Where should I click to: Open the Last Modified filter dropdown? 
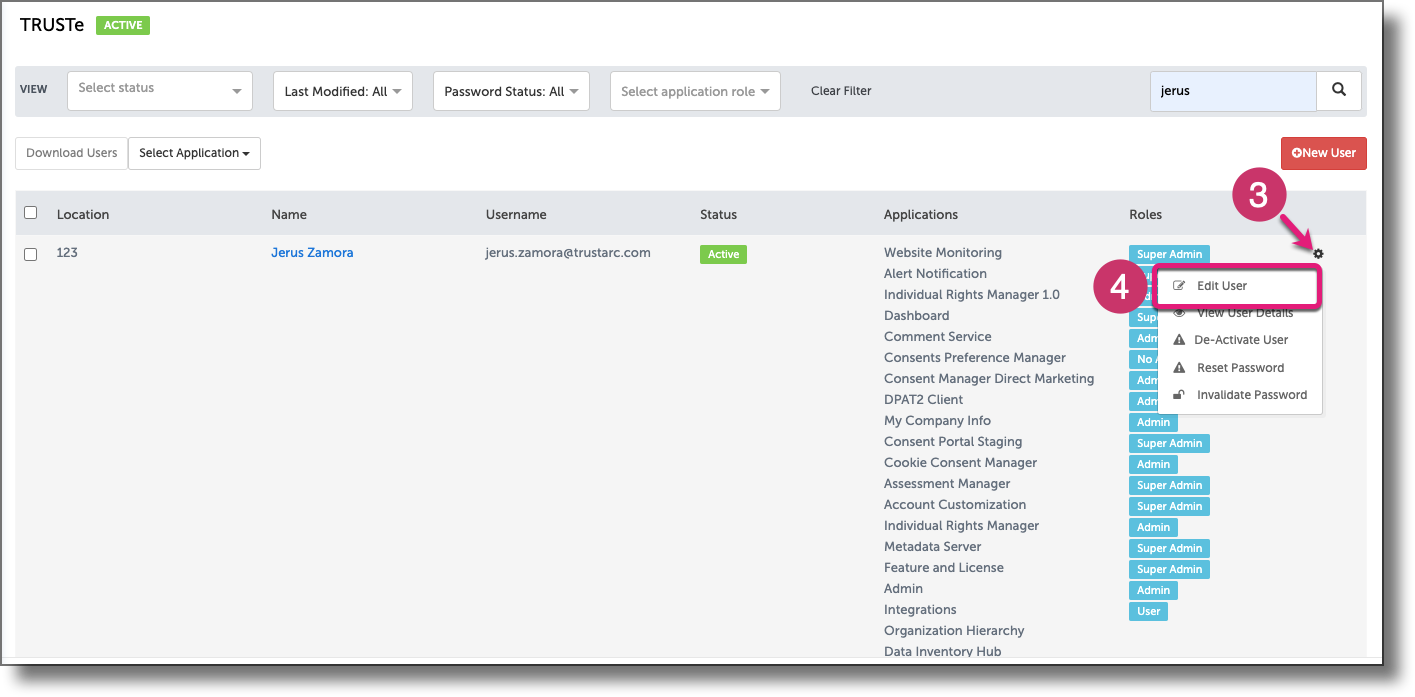pyautogui.click(x=343, y=90)
